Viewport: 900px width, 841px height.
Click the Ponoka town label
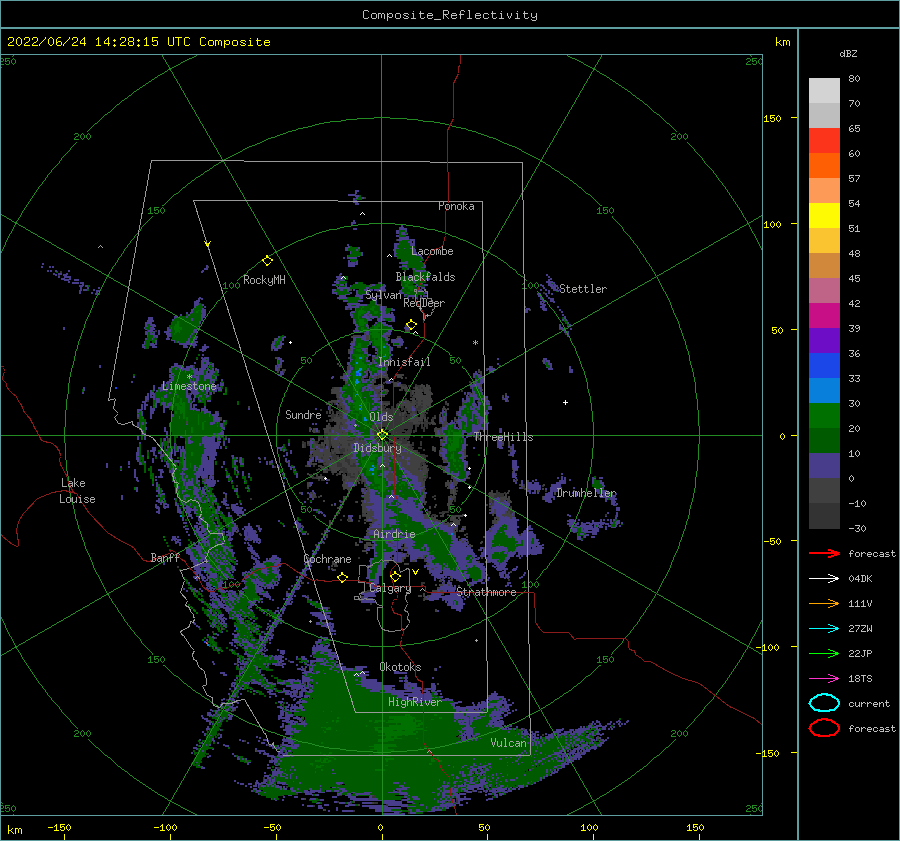tap(456, 206)
